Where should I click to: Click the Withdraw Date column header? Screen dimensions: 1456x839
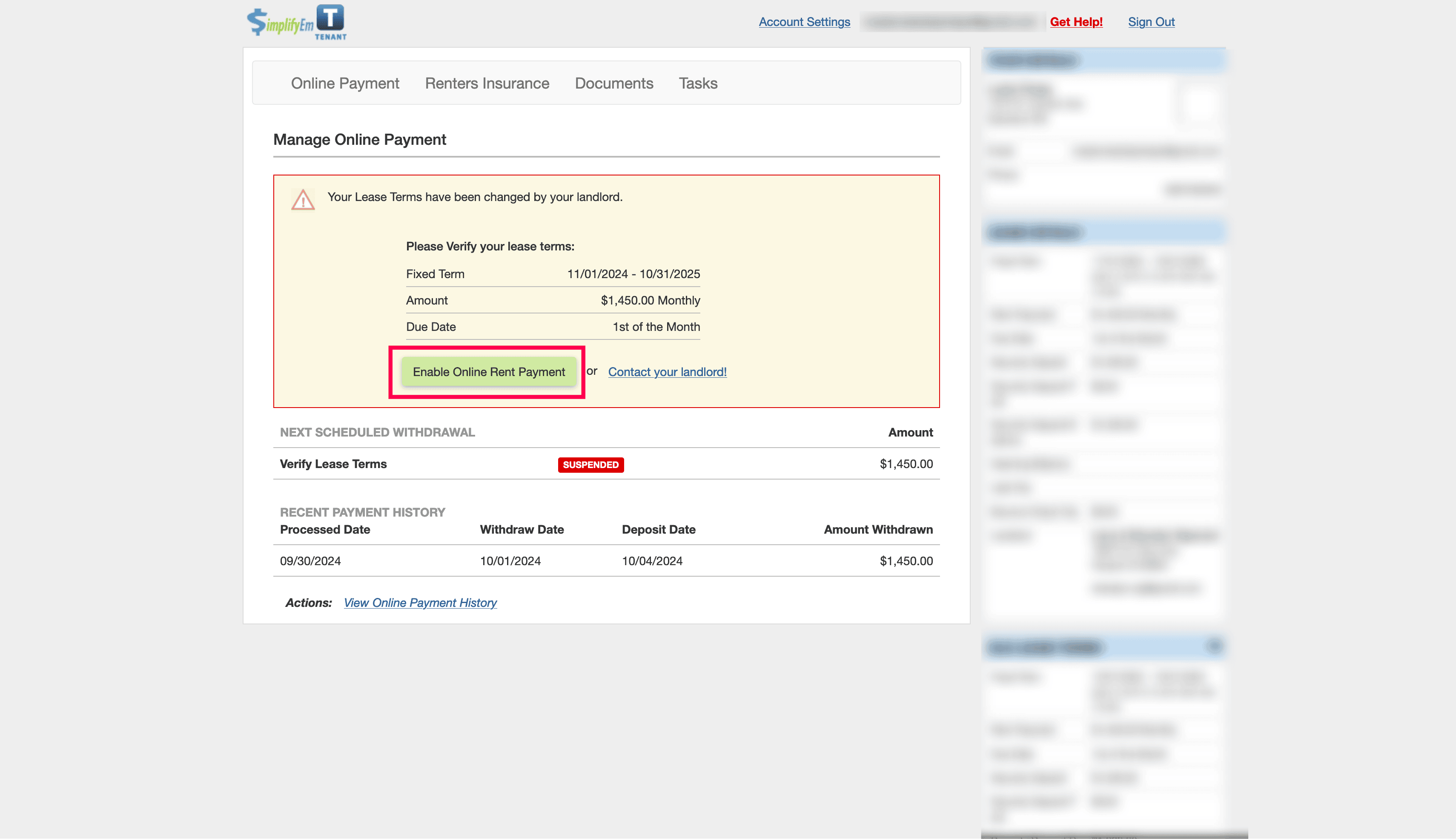pos(521,529)
